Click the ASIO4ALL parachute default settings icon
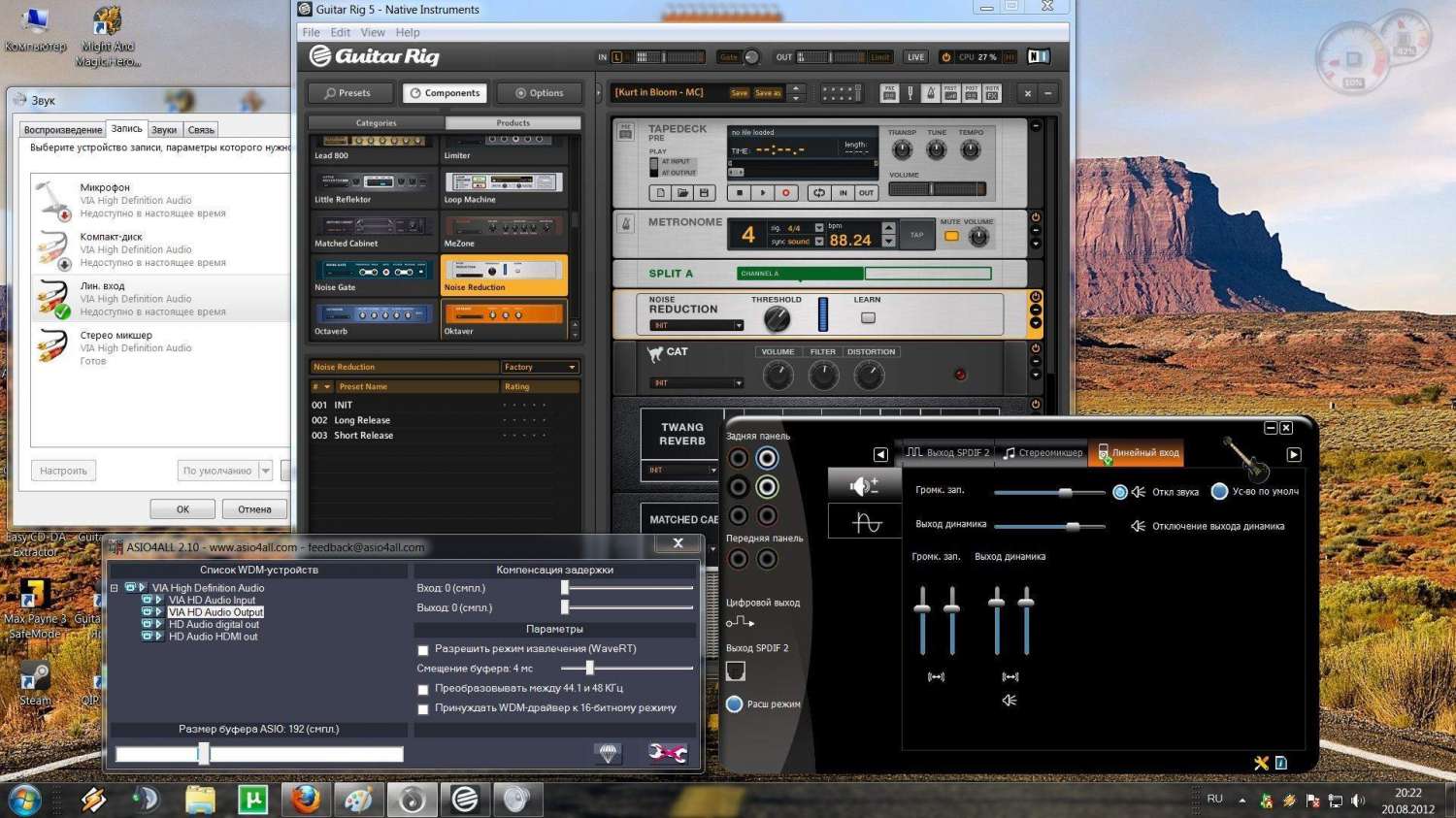This screenshot has height=818, width=1456. tap(608, 753)
